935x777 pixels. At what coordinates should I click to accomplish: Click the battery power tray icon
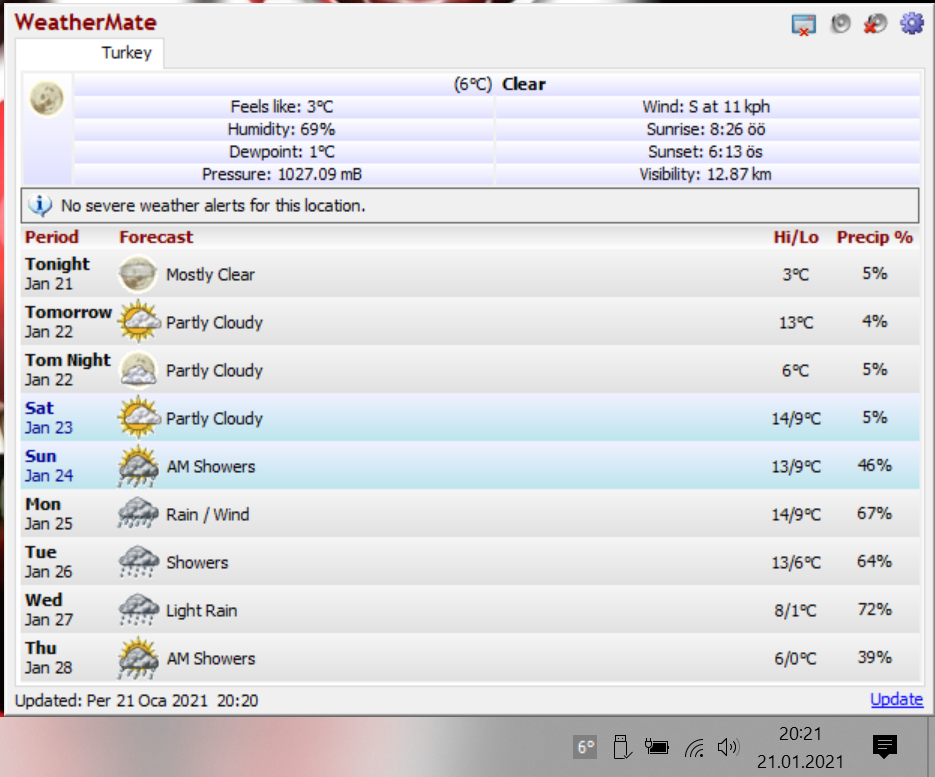(657, 747)
